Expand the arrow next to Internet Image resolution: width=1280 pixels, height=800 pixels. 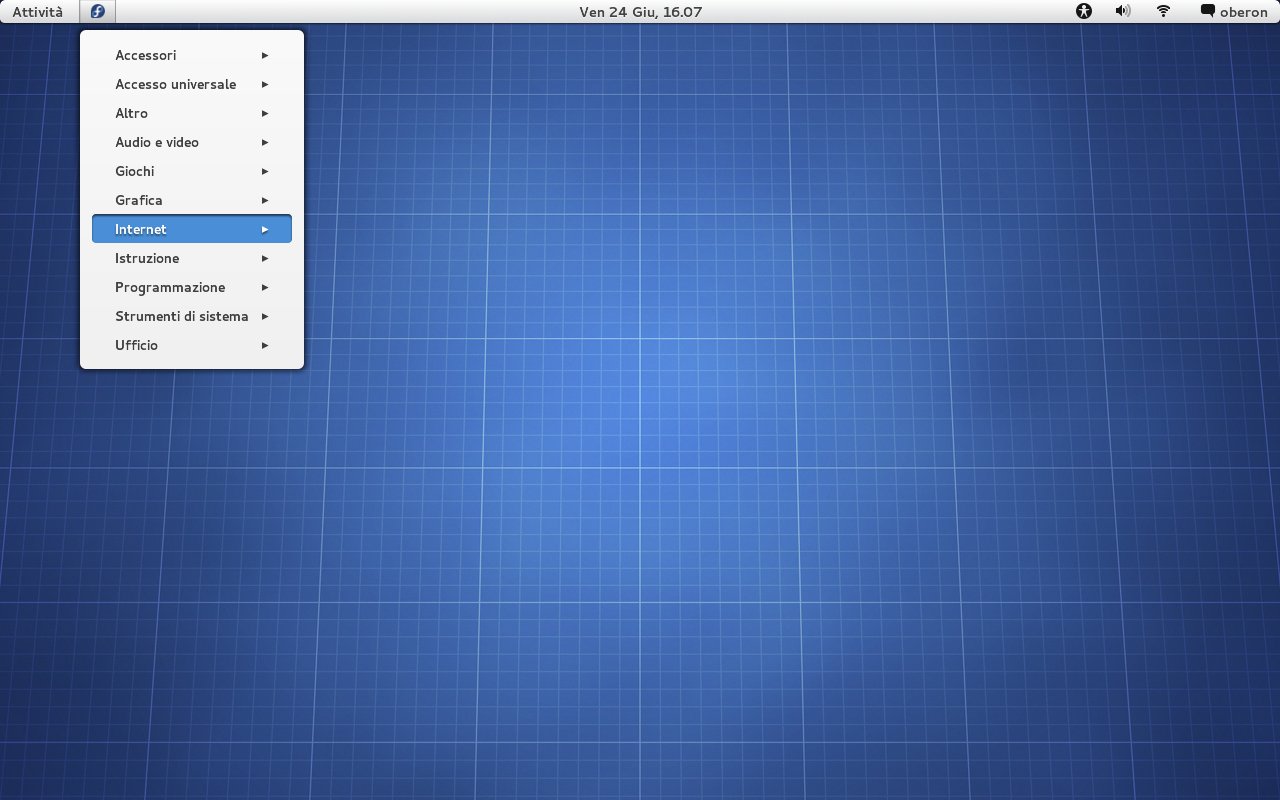[x=265, y=229]
